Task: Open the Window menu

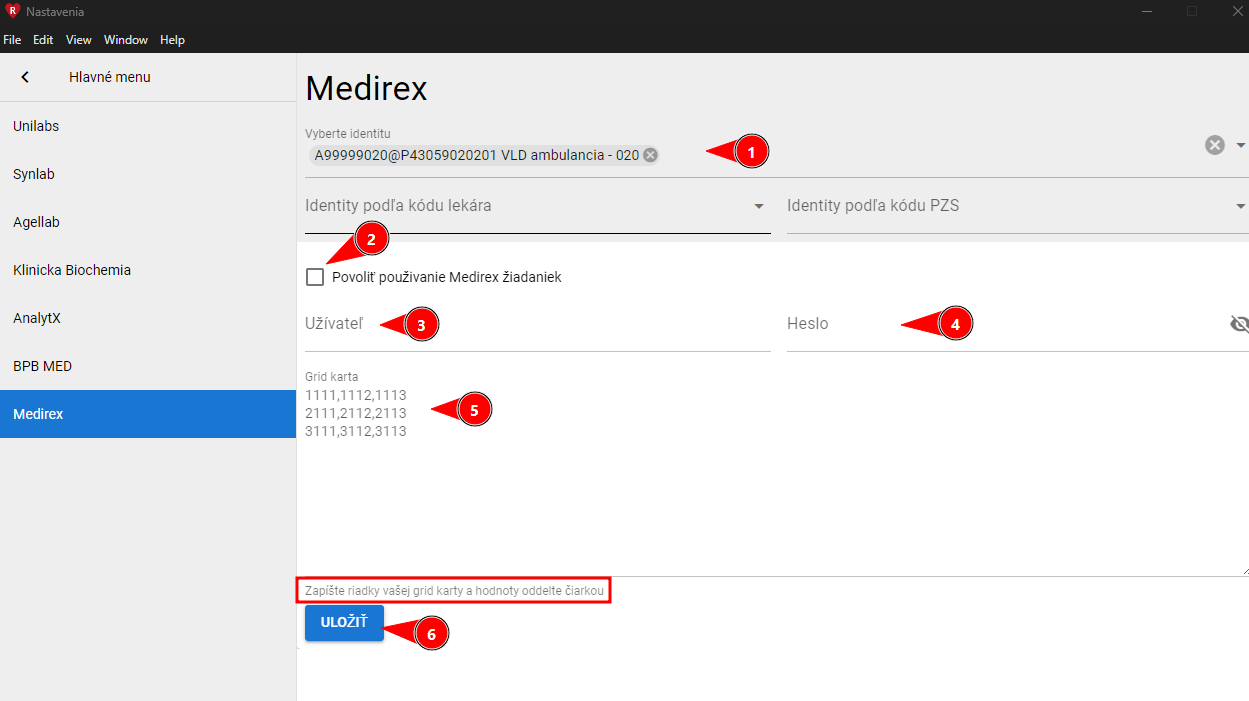Action: tap(126, 40)
